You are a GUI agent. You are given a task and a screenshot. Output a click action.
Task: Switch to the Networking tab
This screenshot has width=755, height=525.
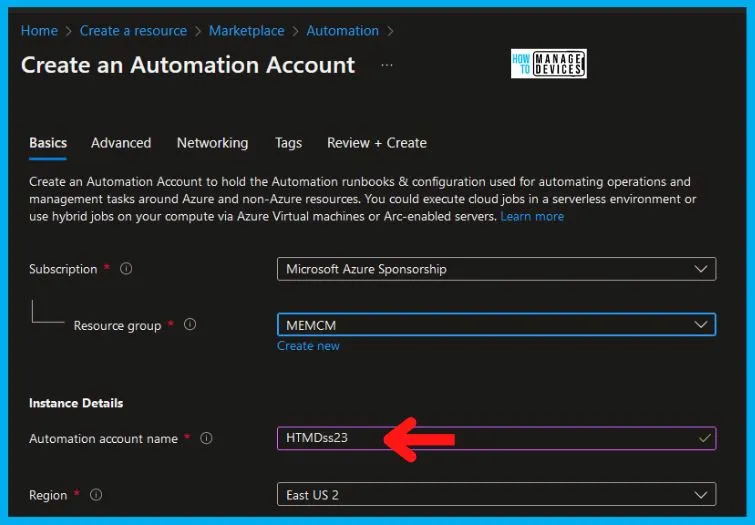click(x=212, y=143)
